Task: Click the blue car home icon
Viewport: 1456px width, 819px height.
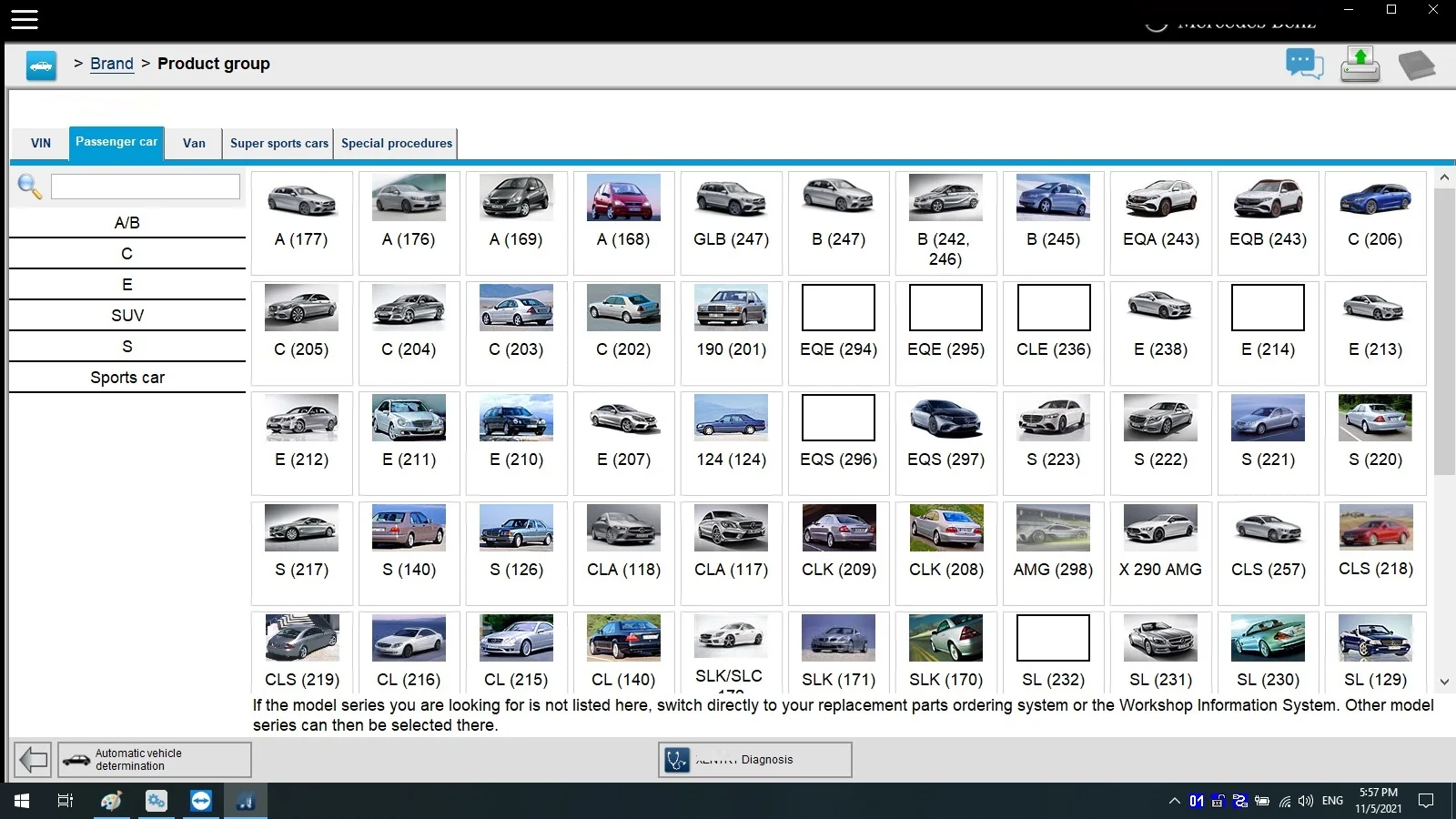Action: [x=41, y=66]
